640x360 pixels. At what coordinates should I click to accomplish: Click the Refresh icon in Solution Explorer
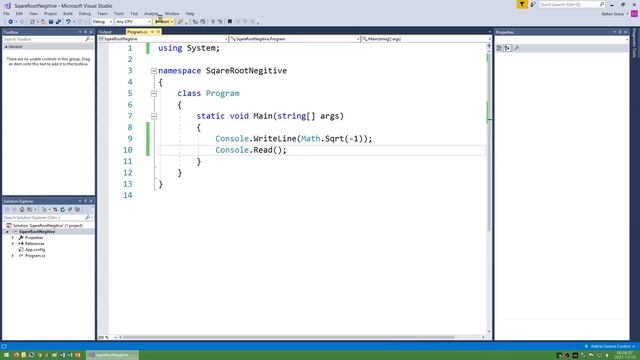point(62,209)
